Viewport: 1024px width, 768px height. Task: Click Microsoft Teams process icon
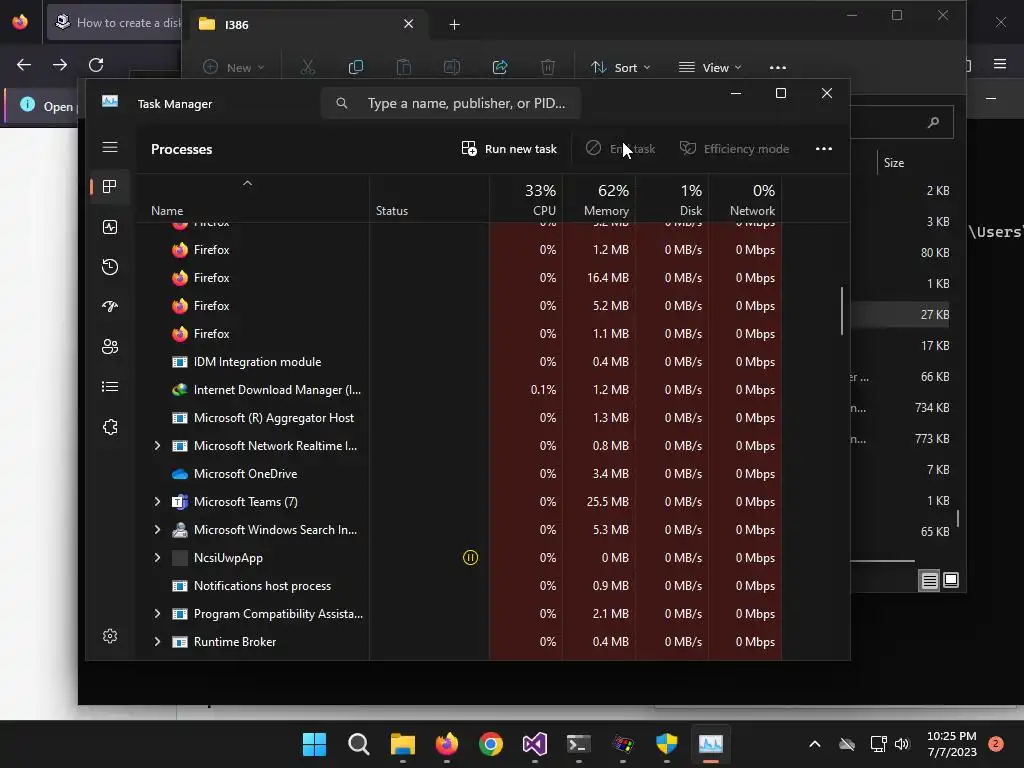pos(180,502)
